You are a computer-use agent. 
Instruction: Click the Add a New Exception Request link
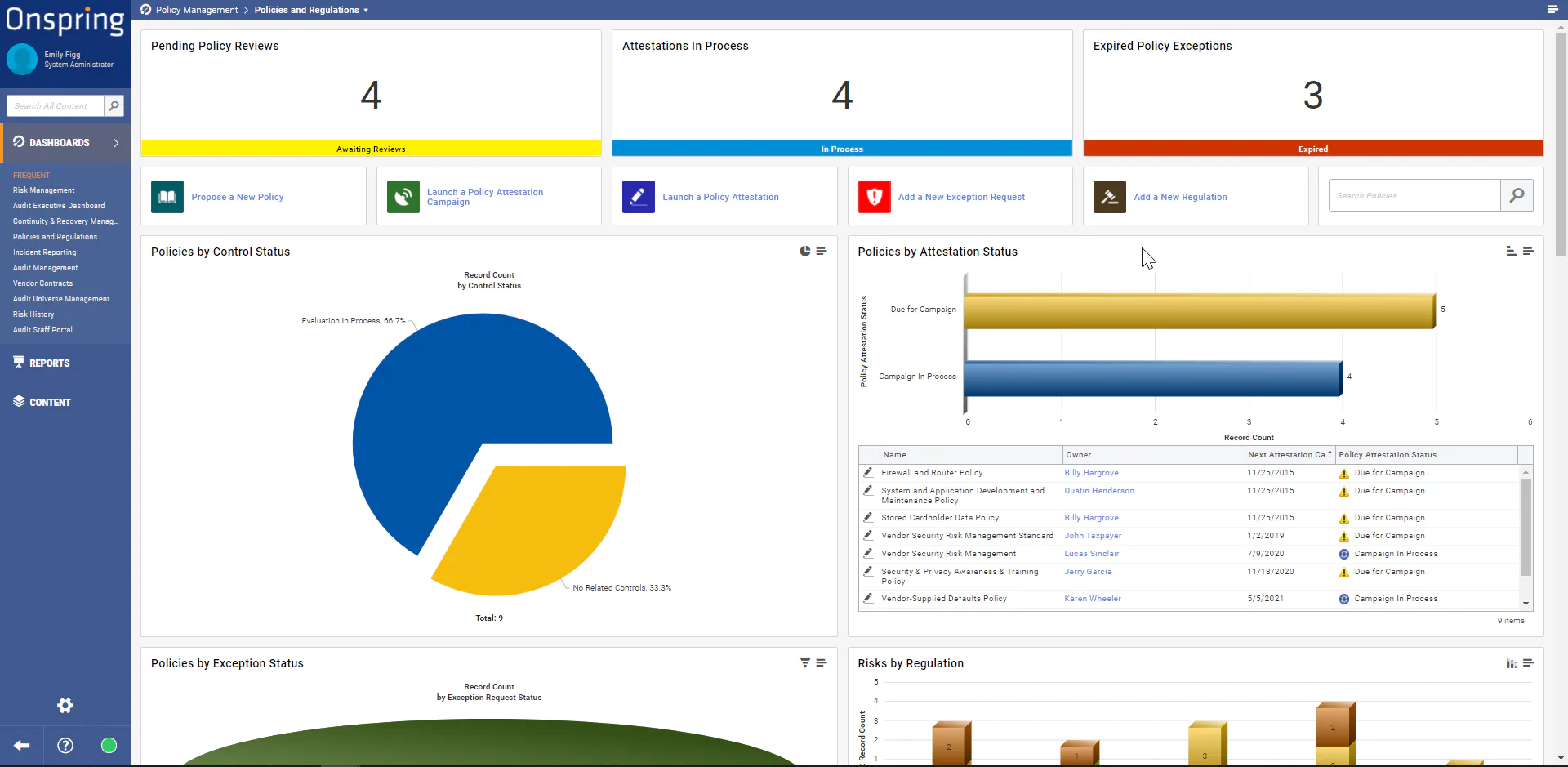[x=961, y=197]
